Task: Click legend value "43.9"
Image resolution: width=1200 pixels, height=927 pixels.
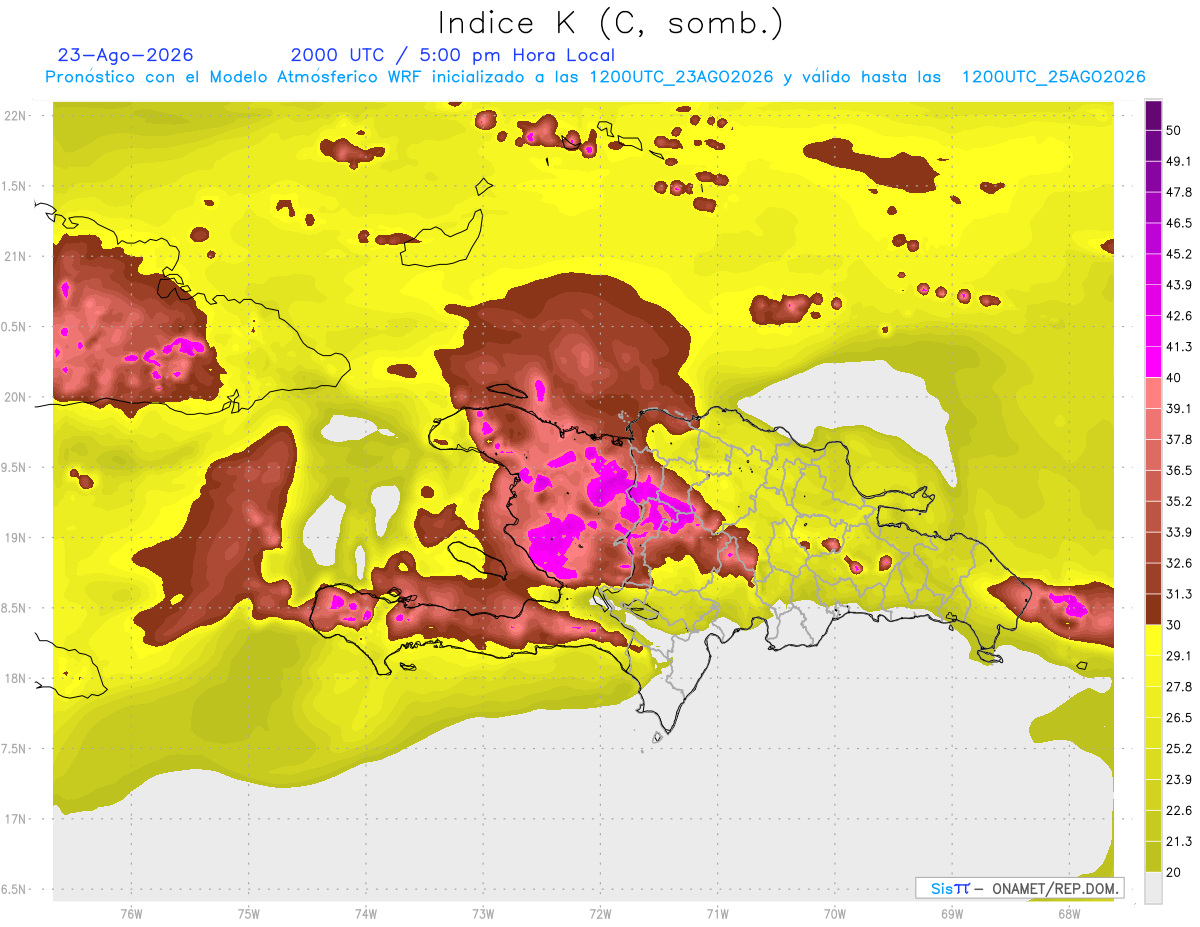Action: click(1178, 285)
